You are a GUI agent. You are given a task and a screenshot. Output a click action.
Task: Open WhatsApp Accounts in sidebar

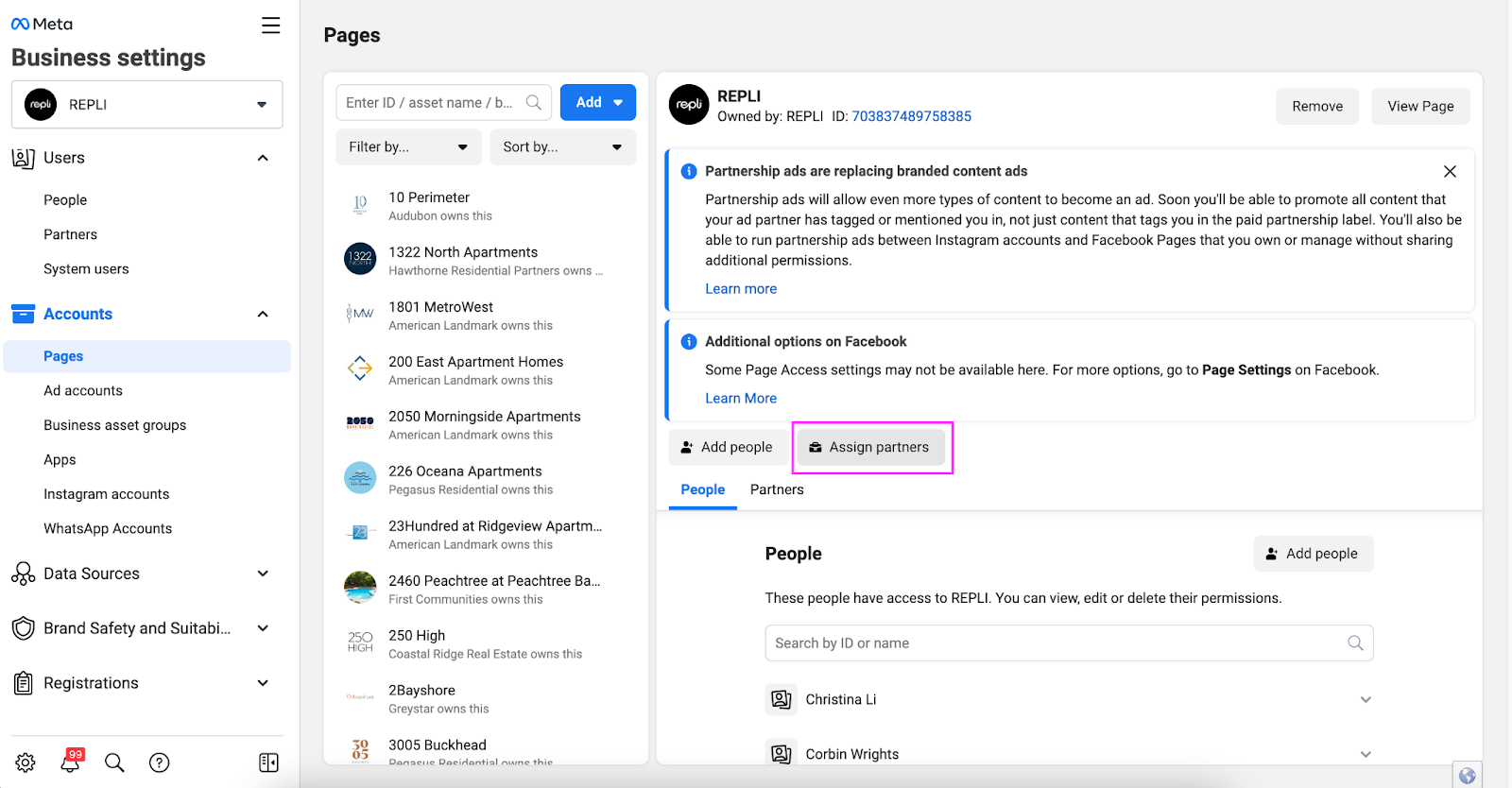coord(108,528)
